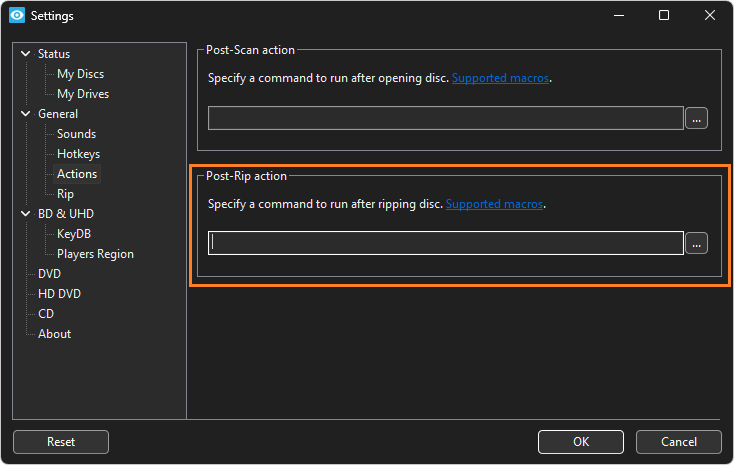734x465 pixels.
Task: Collapse the General tree node
Action: [x=26, y=114]
